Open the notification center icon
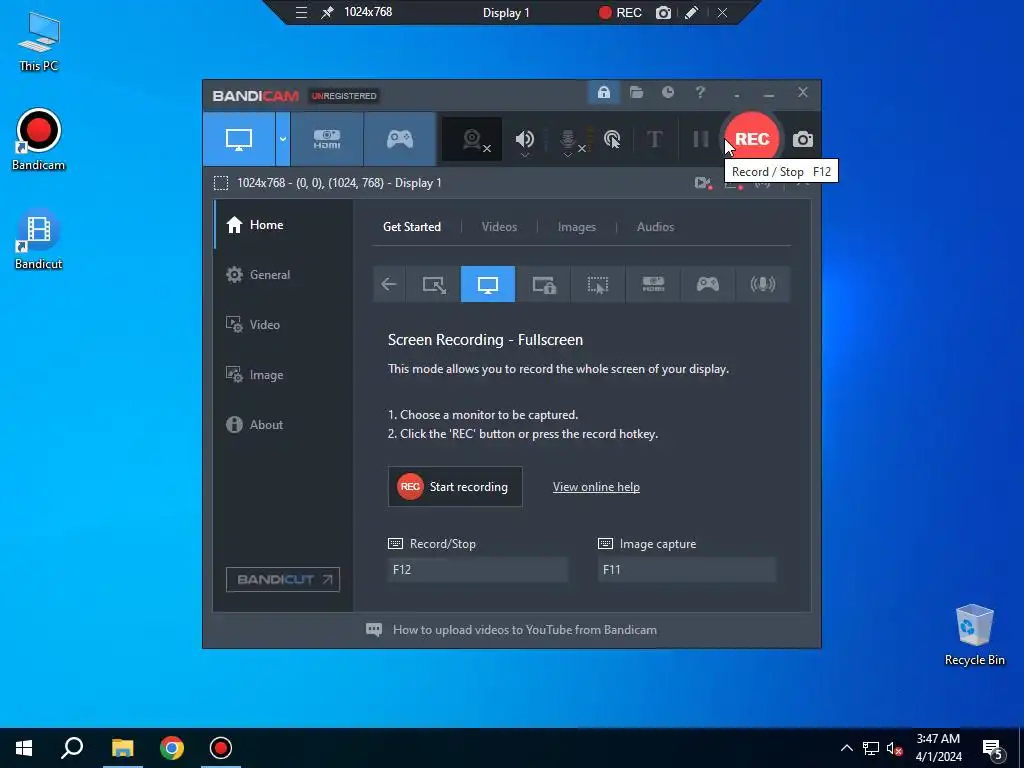The image size is (1024, 768). 993,748
